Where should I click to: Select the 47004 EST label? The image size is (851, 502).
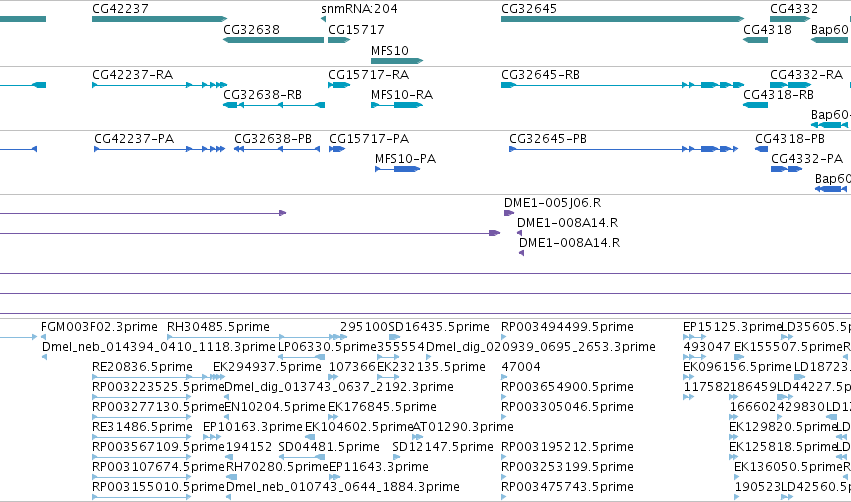[521, 367]
